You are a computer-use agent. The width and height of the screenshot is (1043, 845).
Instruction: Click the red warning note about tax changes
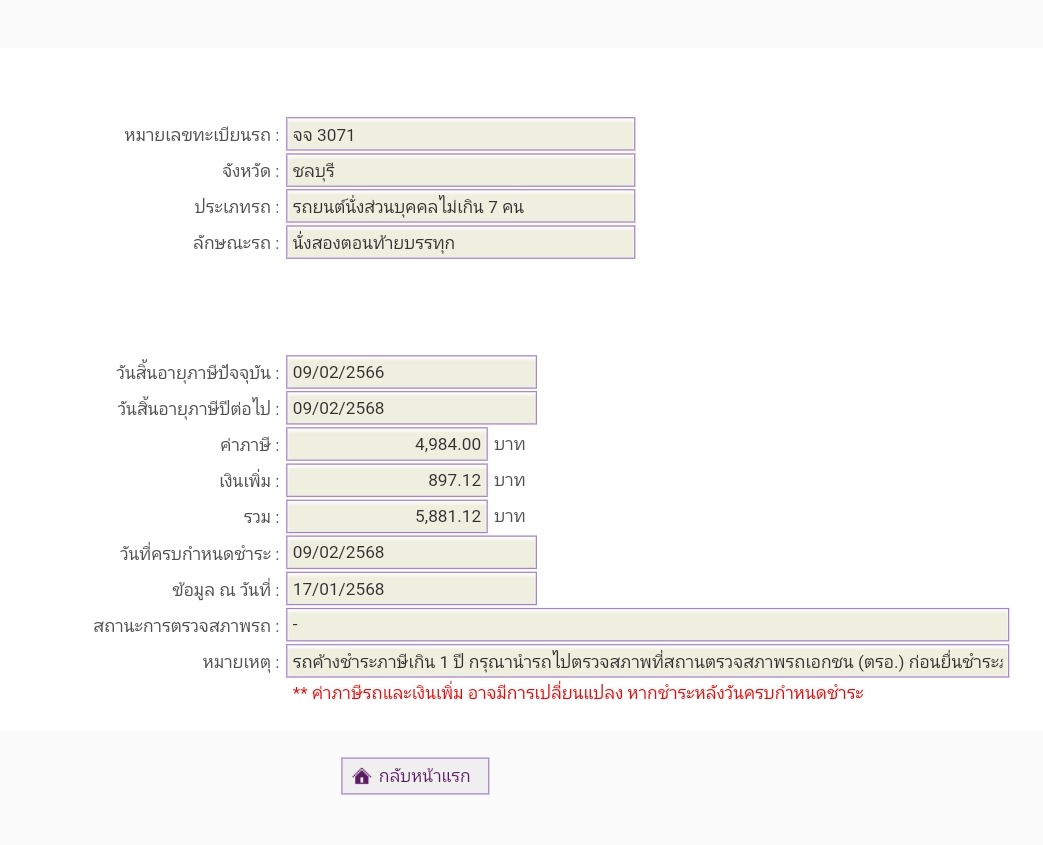pos(577,693)
